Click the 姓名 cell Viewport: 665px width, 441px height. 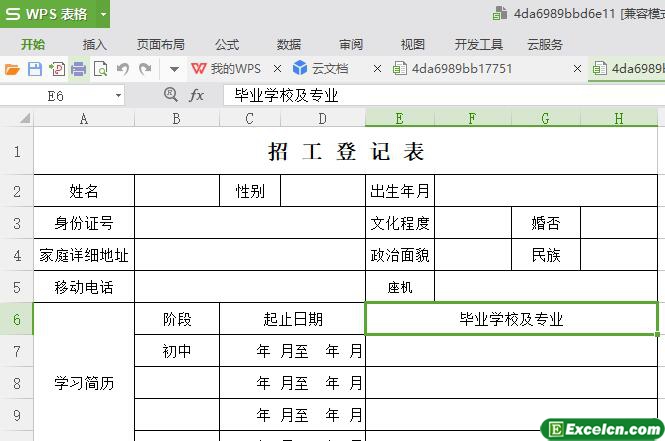click(84, 191)
